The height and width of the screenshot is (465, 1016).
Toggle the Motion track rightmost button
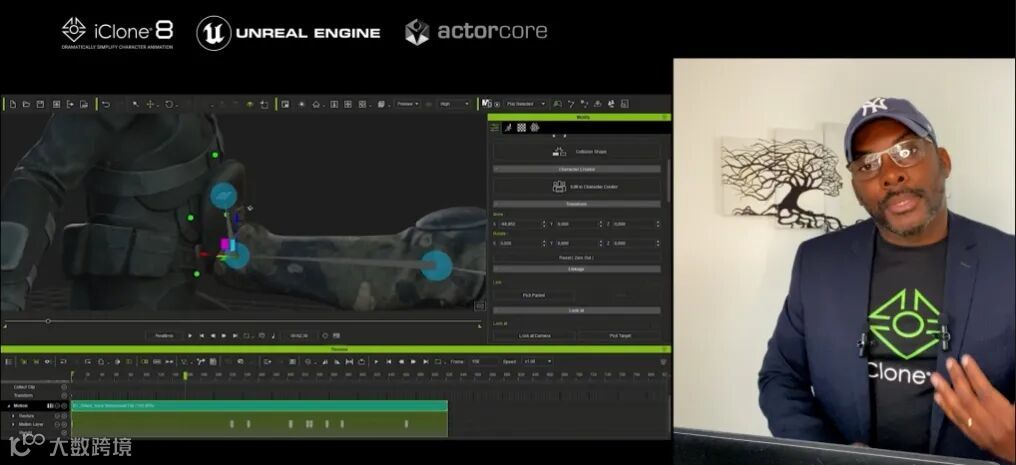(x=64, y=406)
